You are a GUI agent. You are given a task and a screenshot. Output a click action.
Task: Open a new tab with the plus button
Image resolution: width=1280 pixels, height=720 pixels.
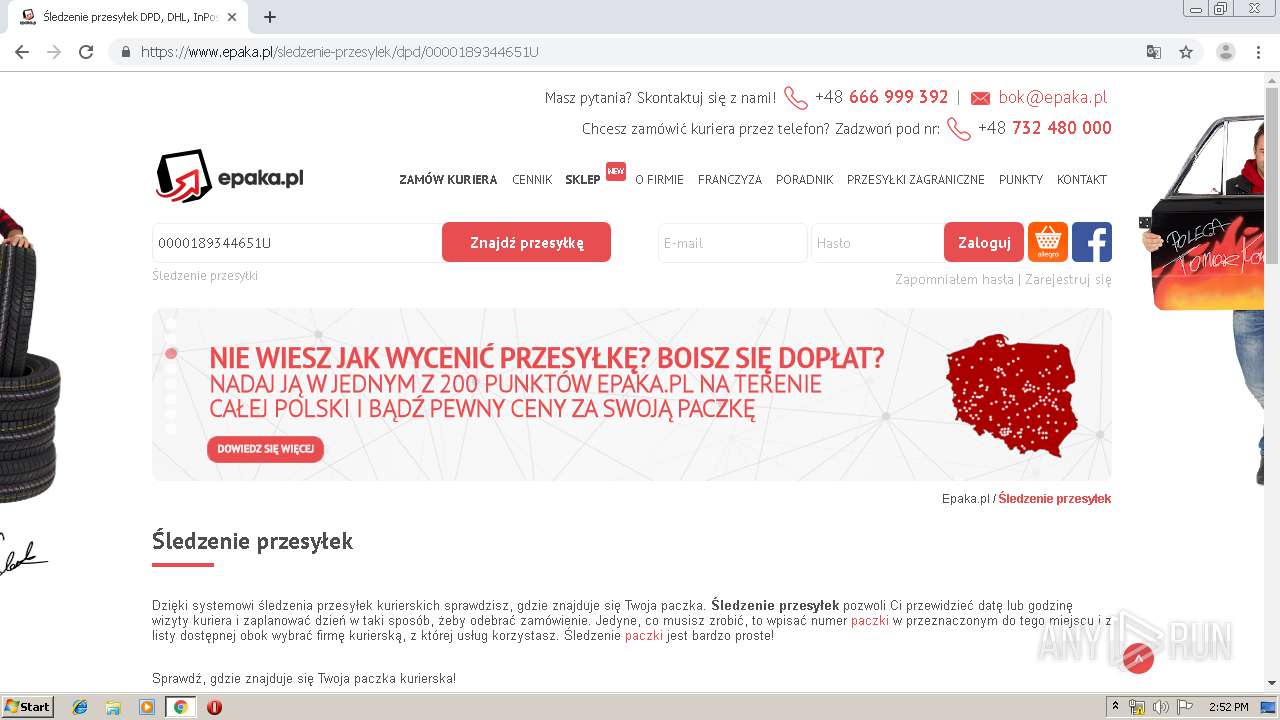270,17
